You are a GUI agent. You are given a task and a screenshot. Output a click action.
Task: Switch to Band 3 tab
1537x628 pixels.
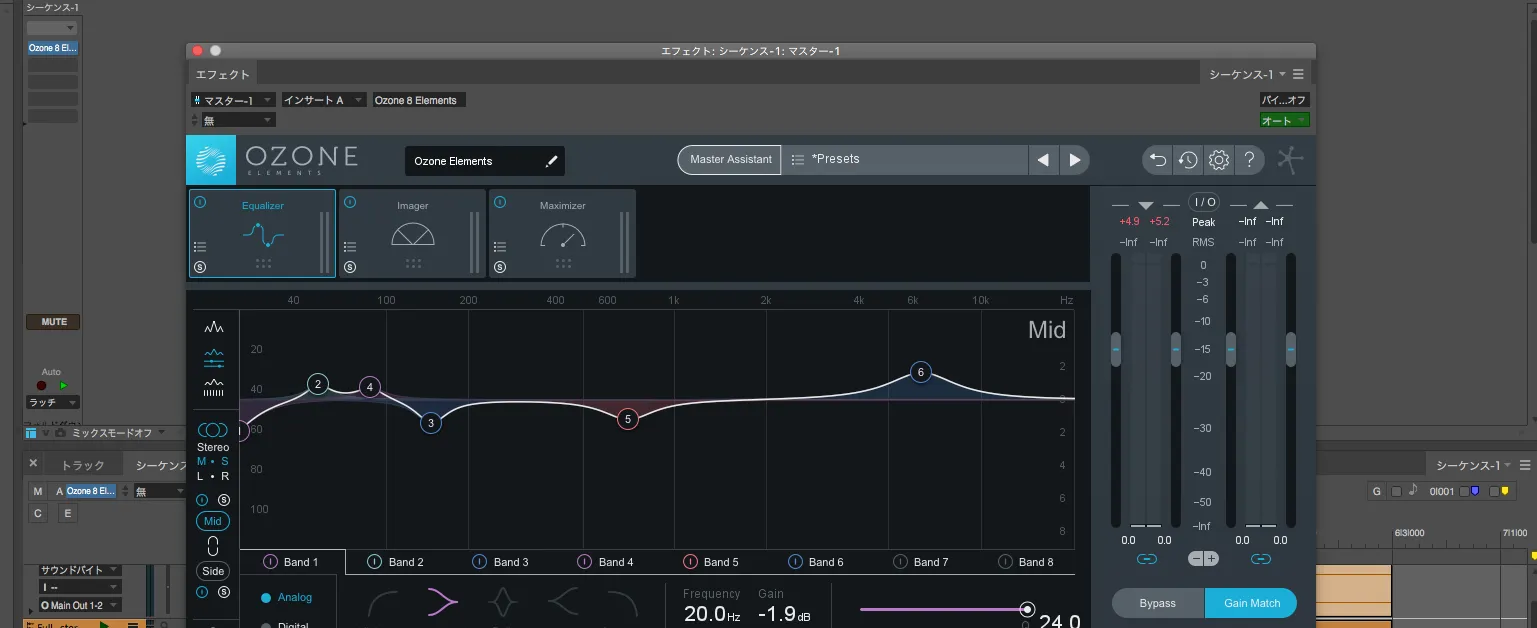click(502, 562)
